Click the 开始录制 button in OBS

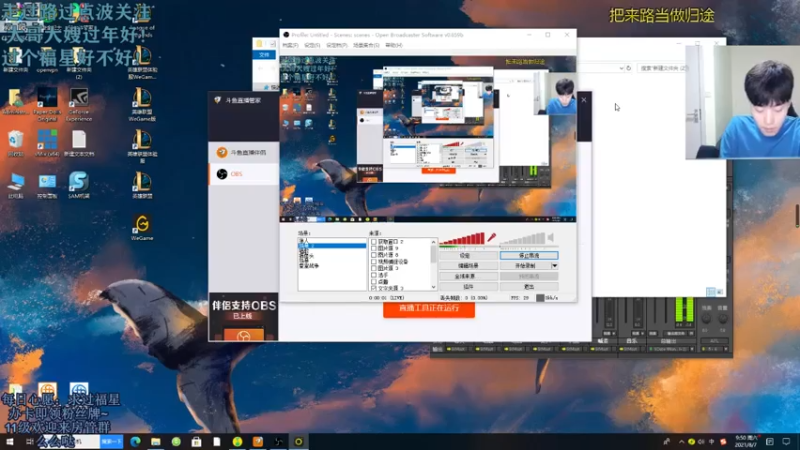coord(525,266)
